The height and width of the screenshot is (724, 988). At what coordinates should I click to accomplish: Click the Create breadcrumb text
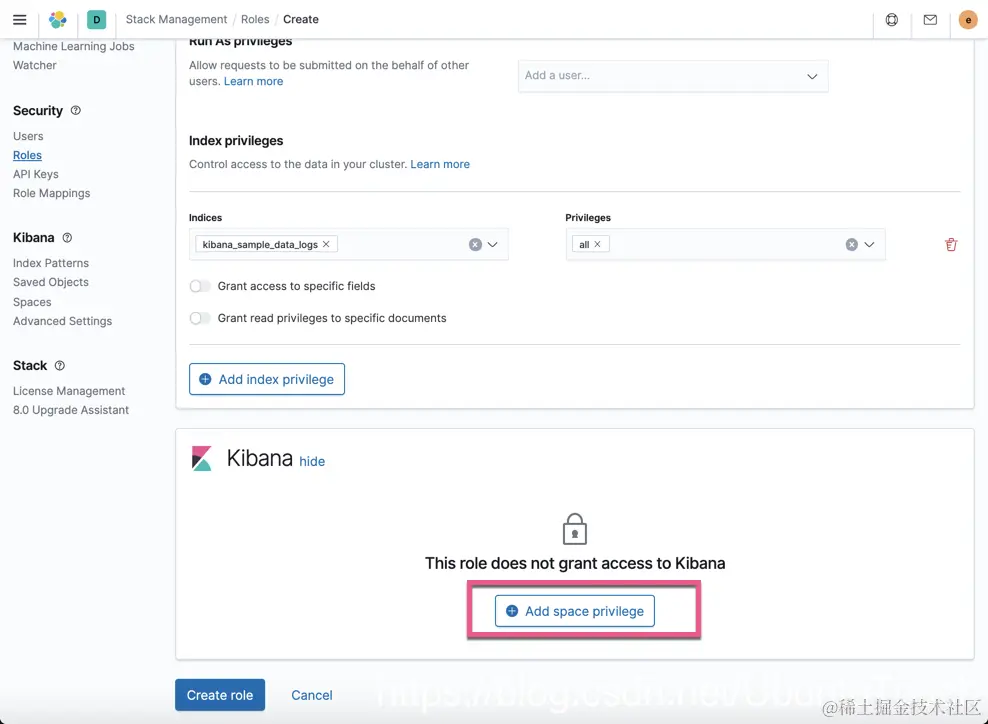(x=301, y=20)
